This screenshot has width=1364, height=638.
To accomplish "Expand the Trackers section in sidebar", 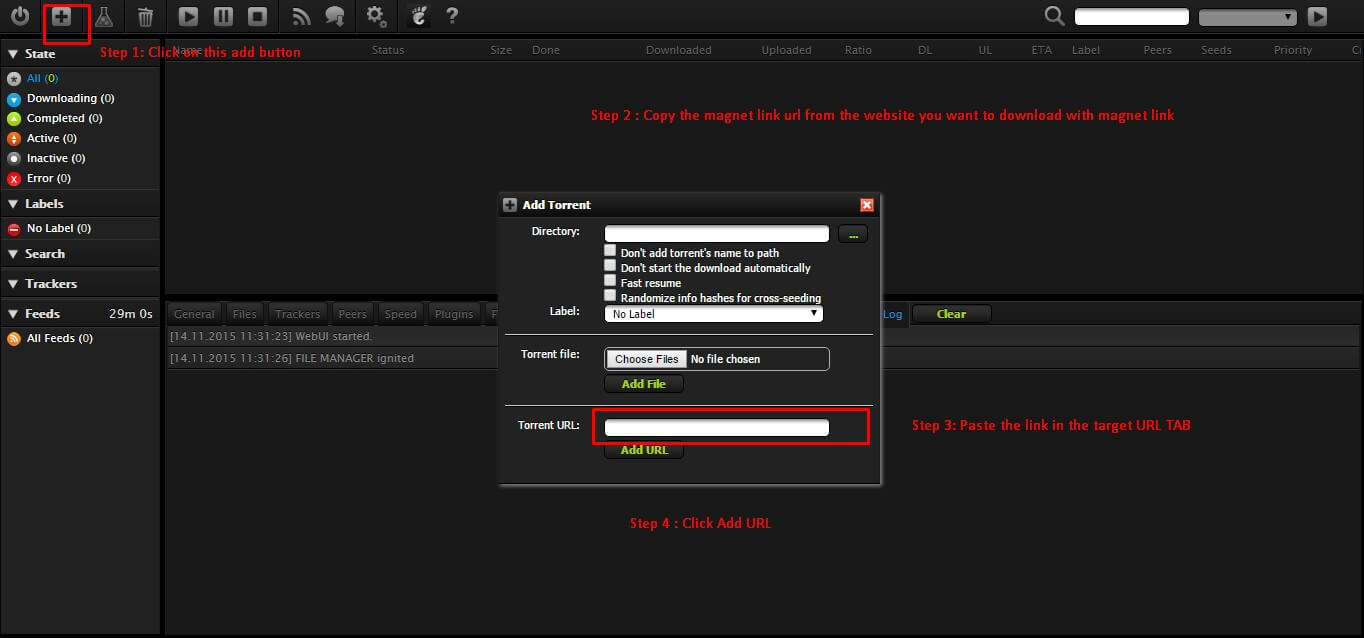I will 14,284.
